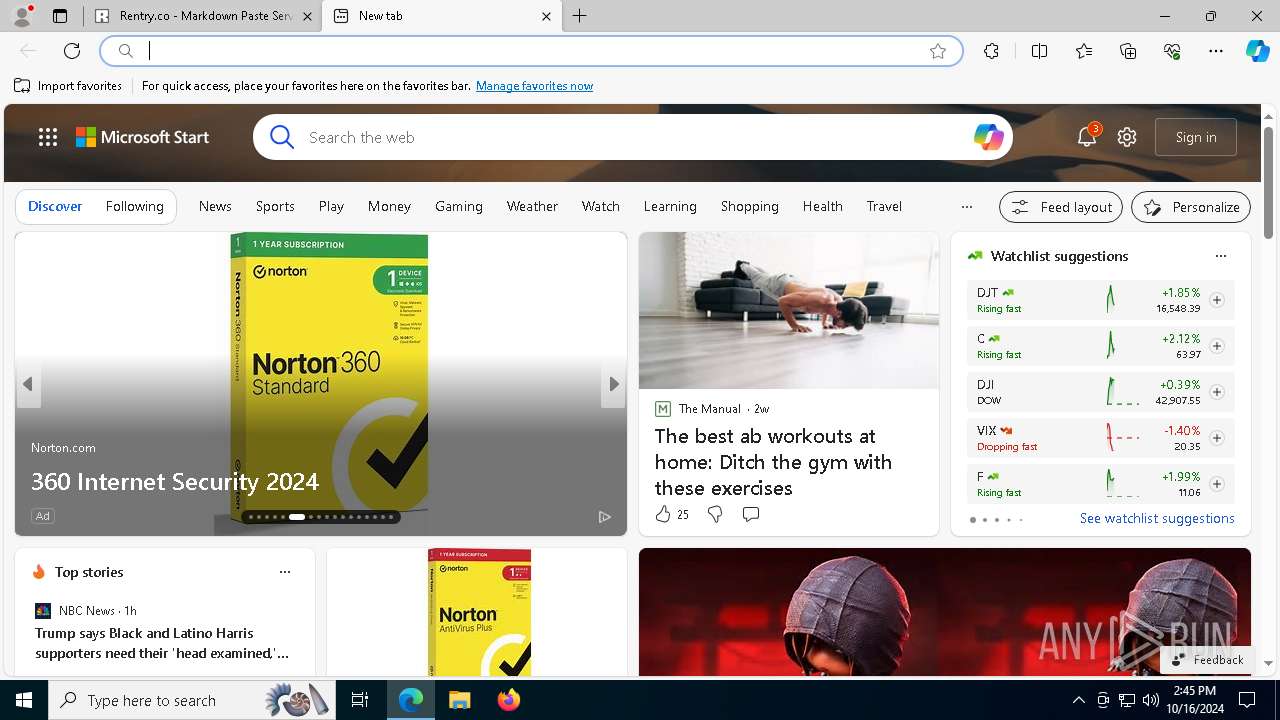
Task: Open the AdChoices icon on Norton ad
Action: coord(604,516)
